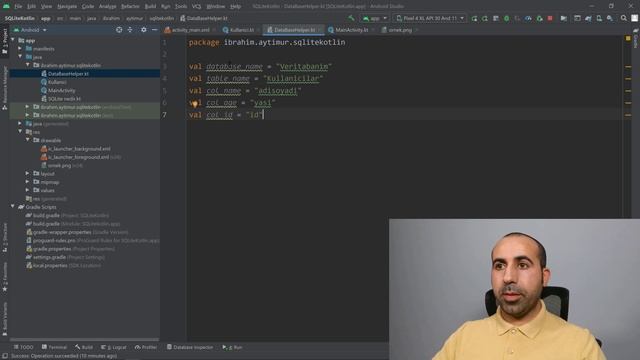640x360 pixels.
Task: Switch to the MainActivity.kt tab
Action: (x=351, y=30)
